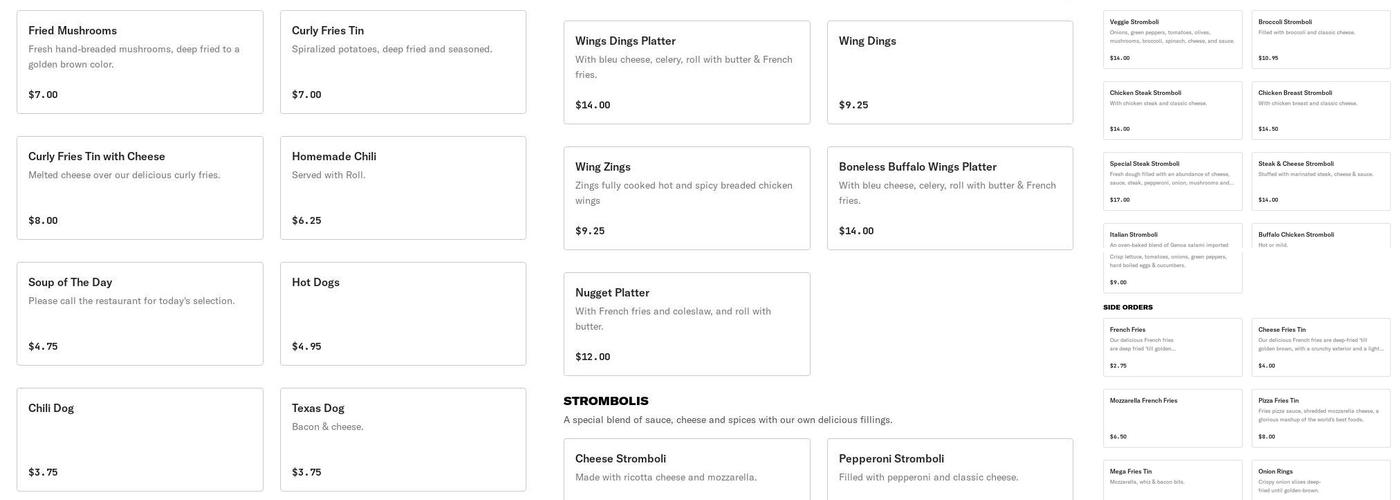
Task: Open the Texas Dog menu card
Action: 403,439
